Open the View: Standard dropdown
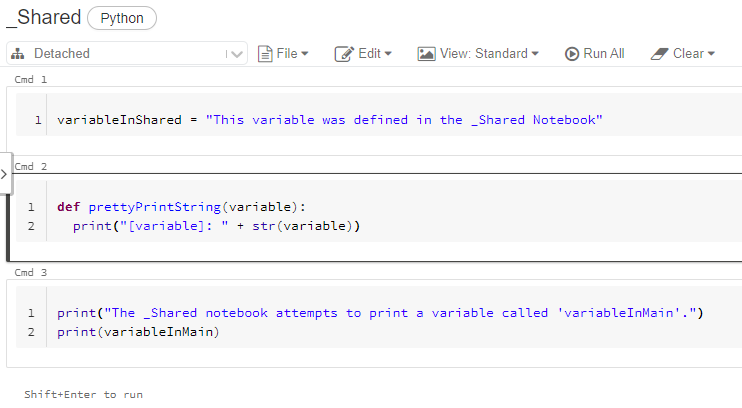This screenshot has height=408, width=742. (478, 53)
